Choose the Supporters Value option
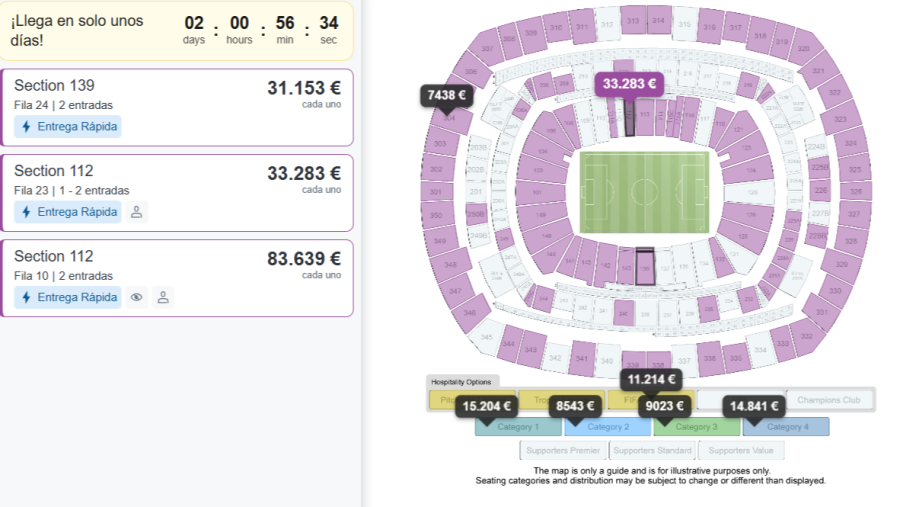The image size is (900, 507). coord(741,451)
